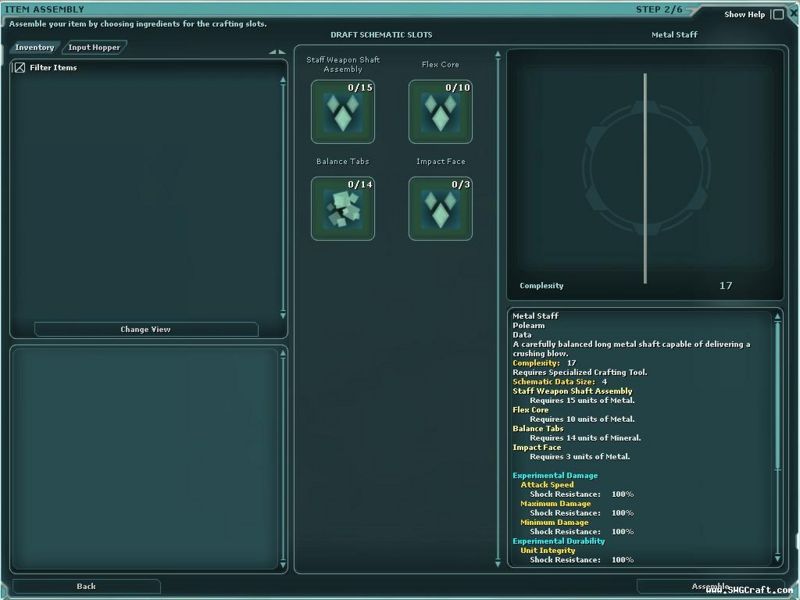Go Back to the previous step
Screen dimensions: 800x600
click(86, 586)
